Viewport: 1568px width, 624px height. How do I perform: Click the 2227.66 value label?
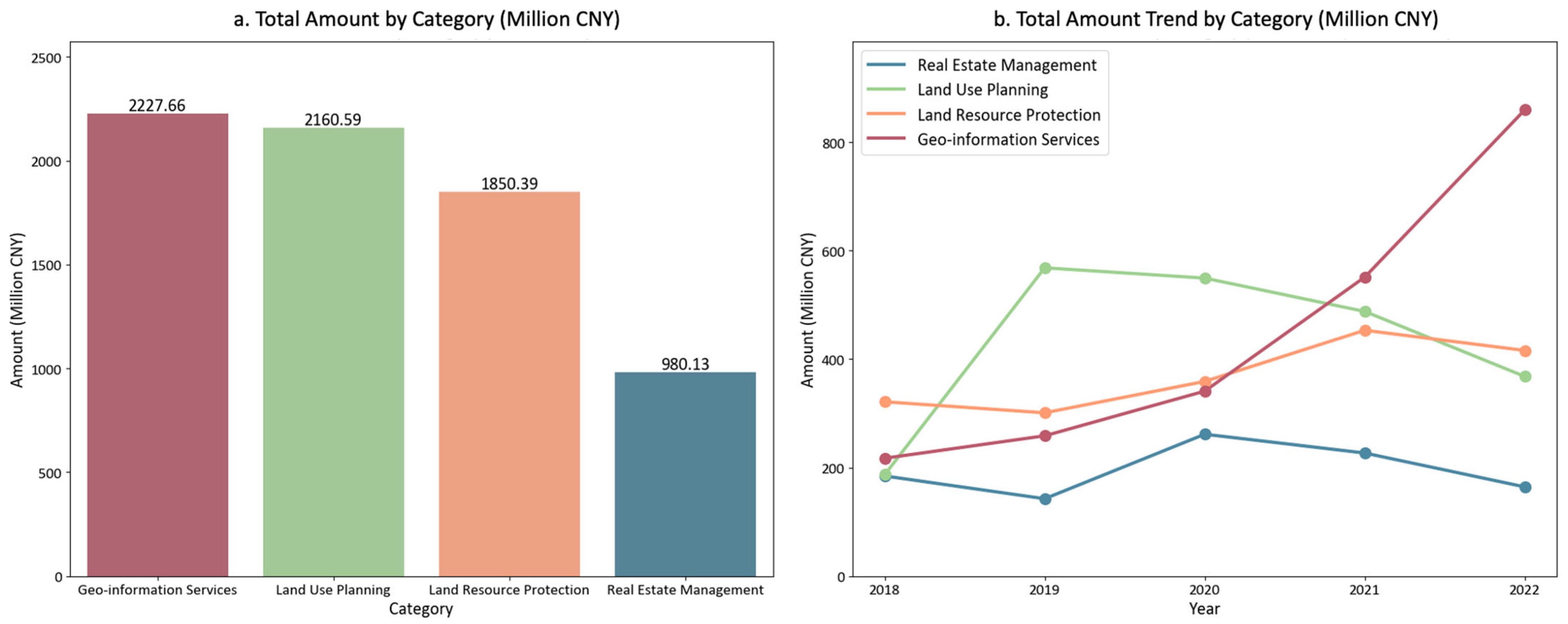click(157, 105)
